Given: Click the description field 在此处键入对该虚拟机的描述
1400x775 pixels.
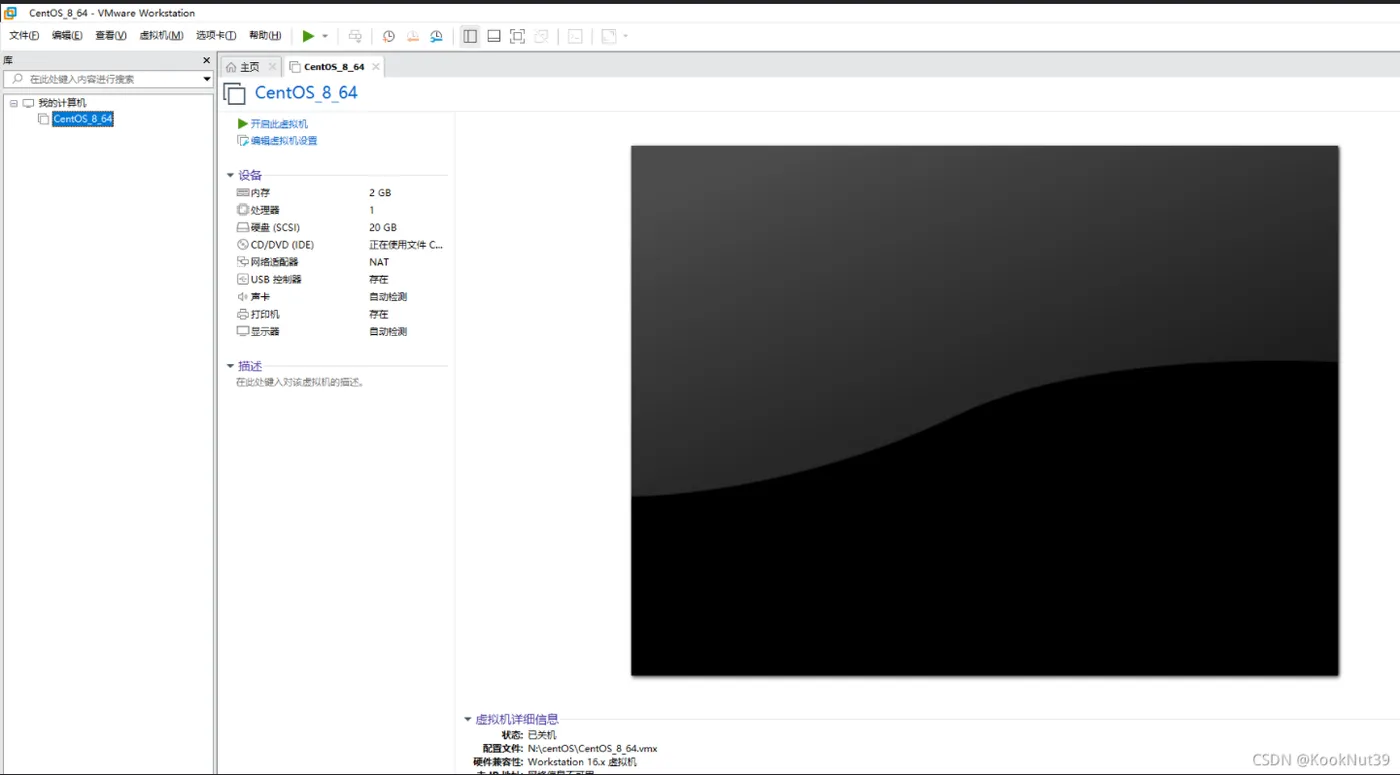Looking at the screenshot, I should (x=300, y=382).
